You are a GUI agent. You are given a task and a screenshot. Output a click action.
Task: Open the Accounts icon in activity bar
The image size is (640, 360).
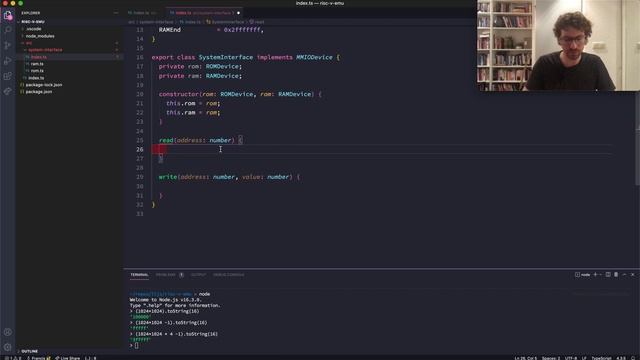[x=8, y=332]
